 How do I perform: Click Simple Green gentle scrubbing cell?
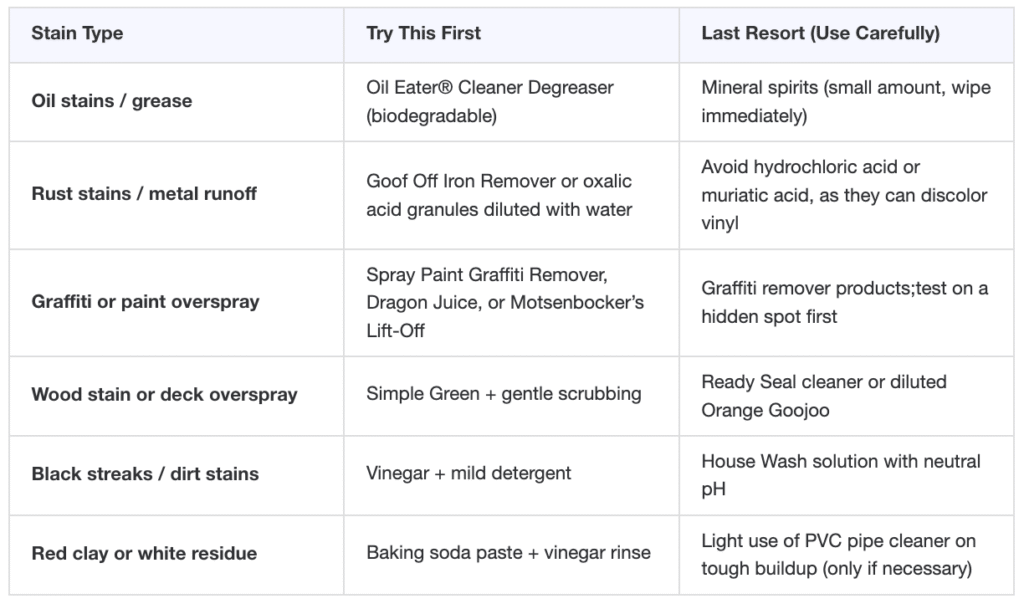coord(503,394)
